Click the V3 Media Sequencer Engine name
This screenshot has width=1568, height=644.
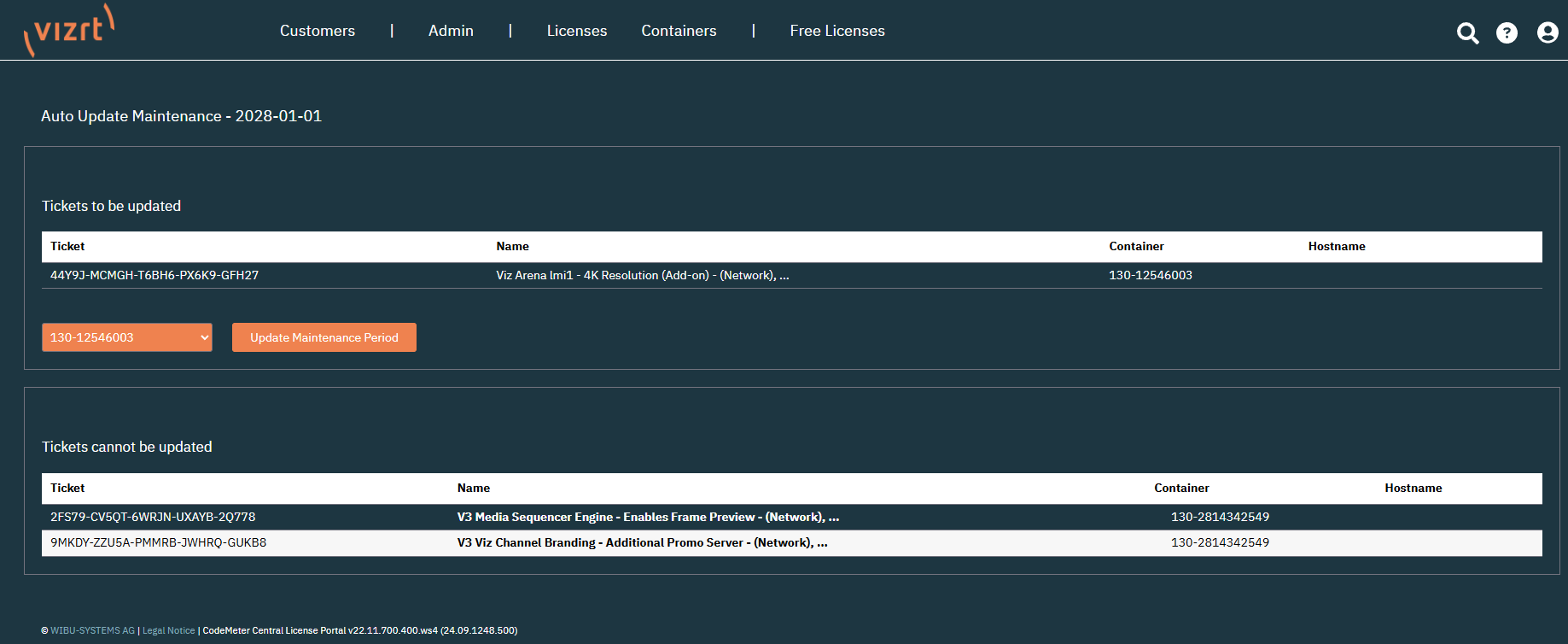[x=647, y=517]
